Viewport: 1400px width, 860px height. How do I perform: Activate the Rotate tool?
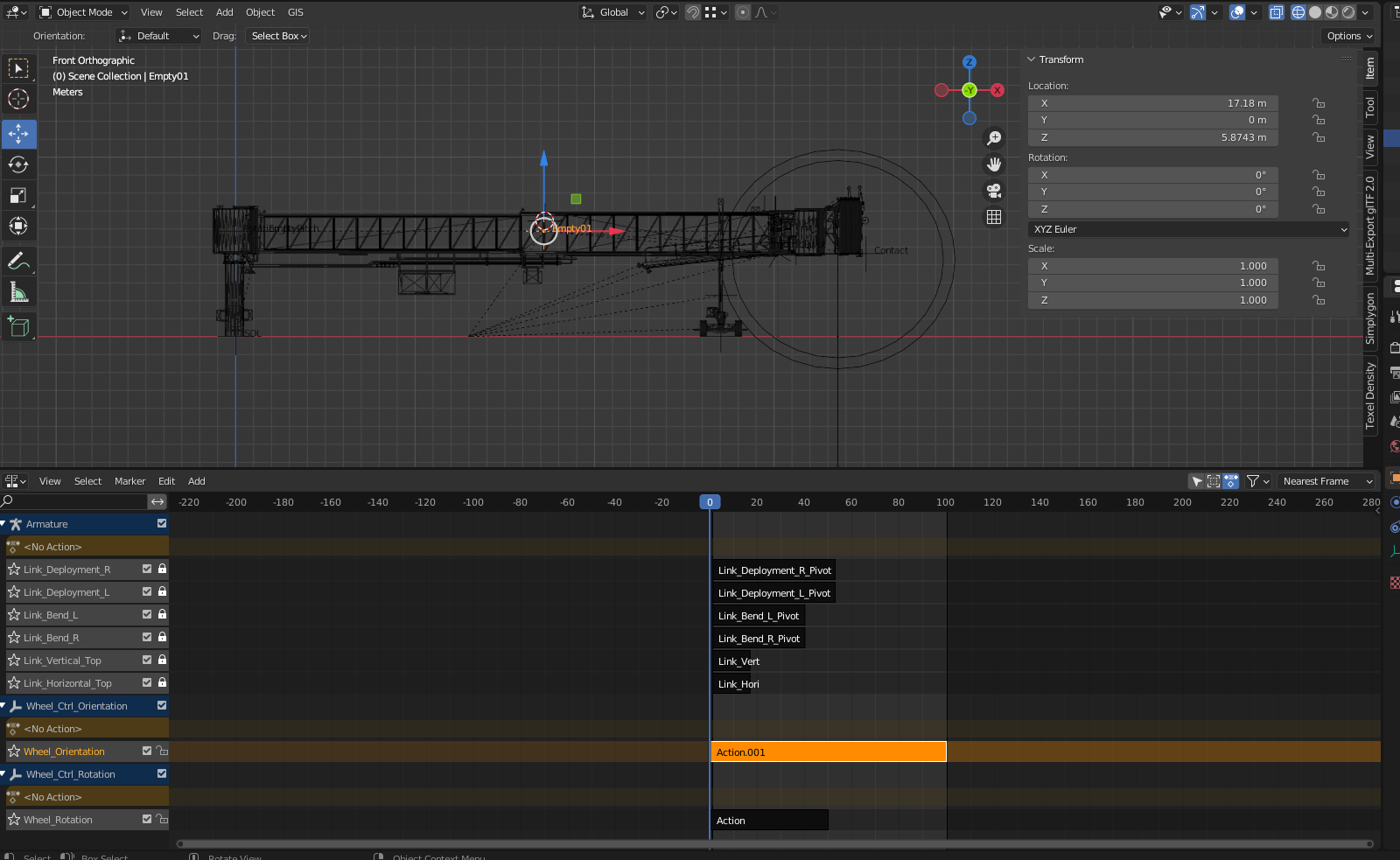point(18,164)
